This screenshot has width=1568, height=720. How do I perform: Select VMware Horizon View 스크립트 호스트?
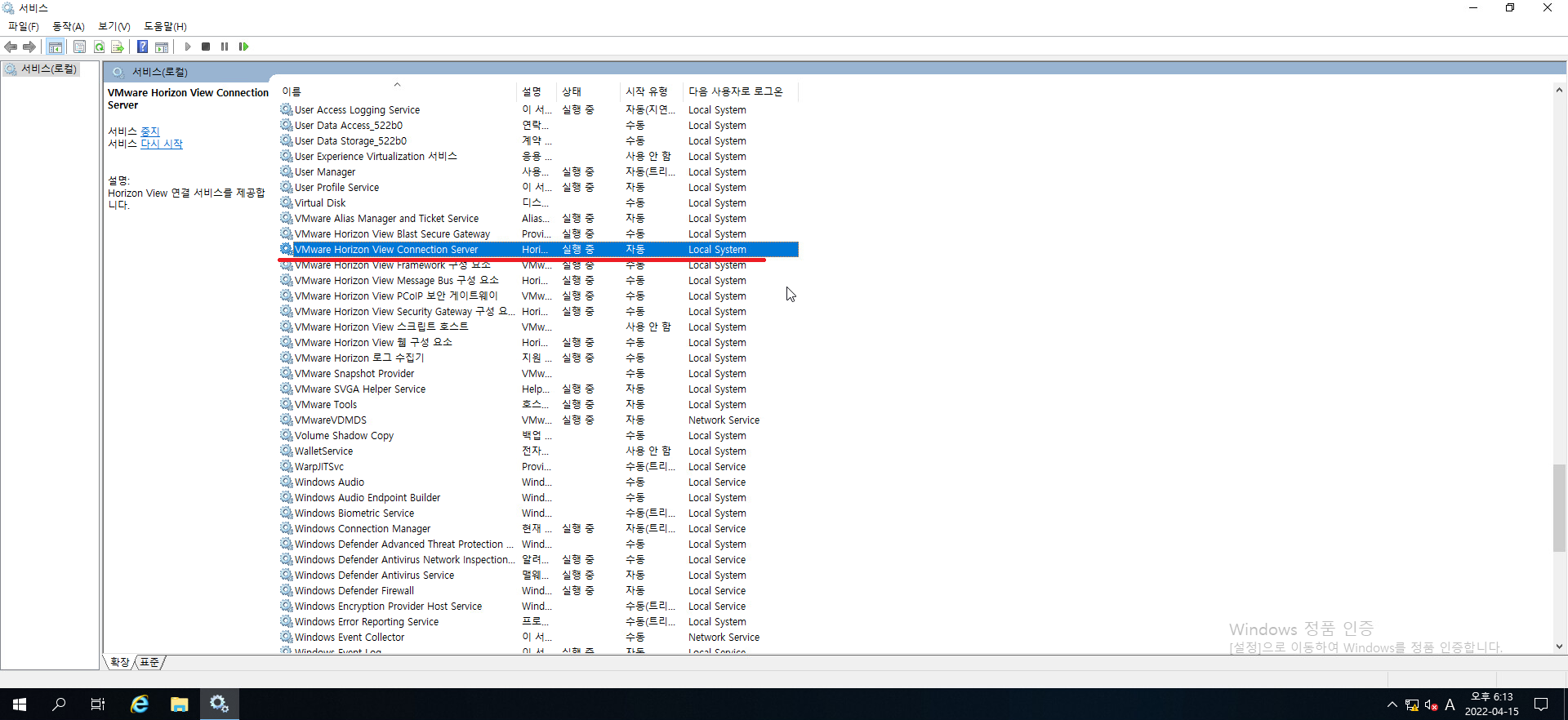pos(538,327)
